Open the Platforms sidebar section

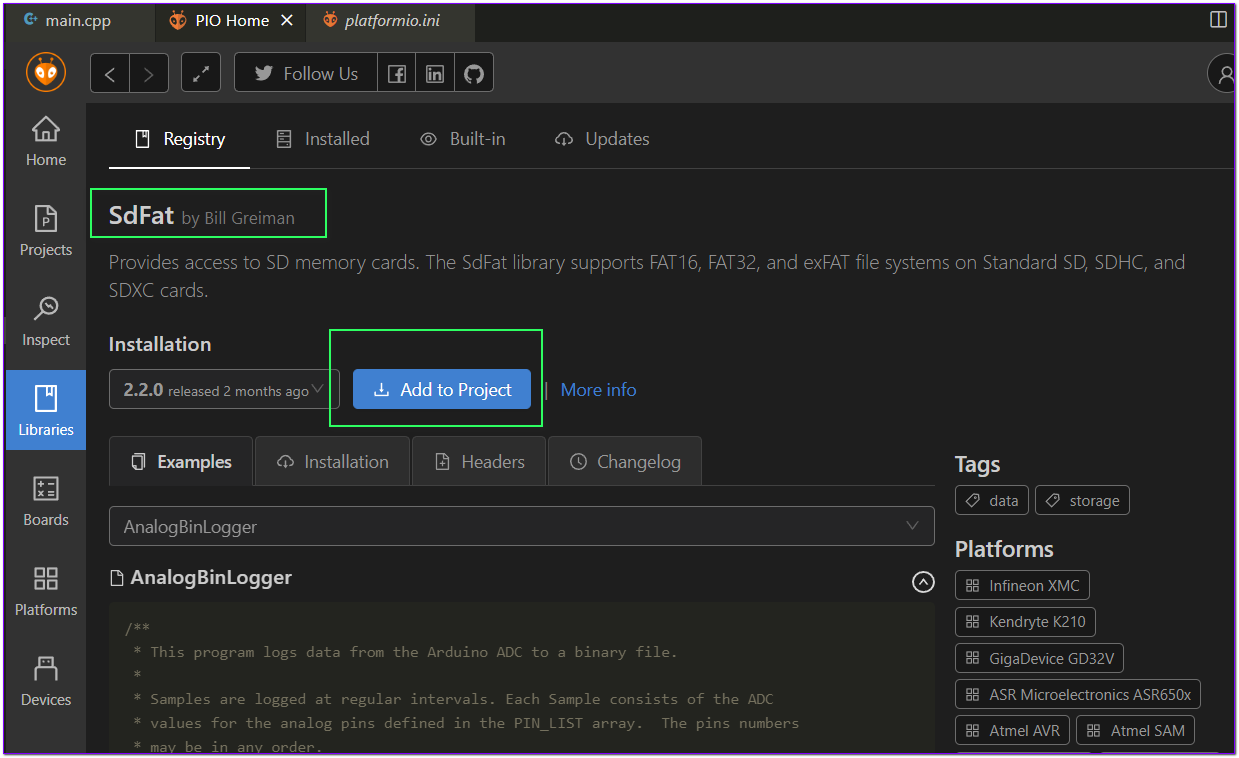click(46, 592)
